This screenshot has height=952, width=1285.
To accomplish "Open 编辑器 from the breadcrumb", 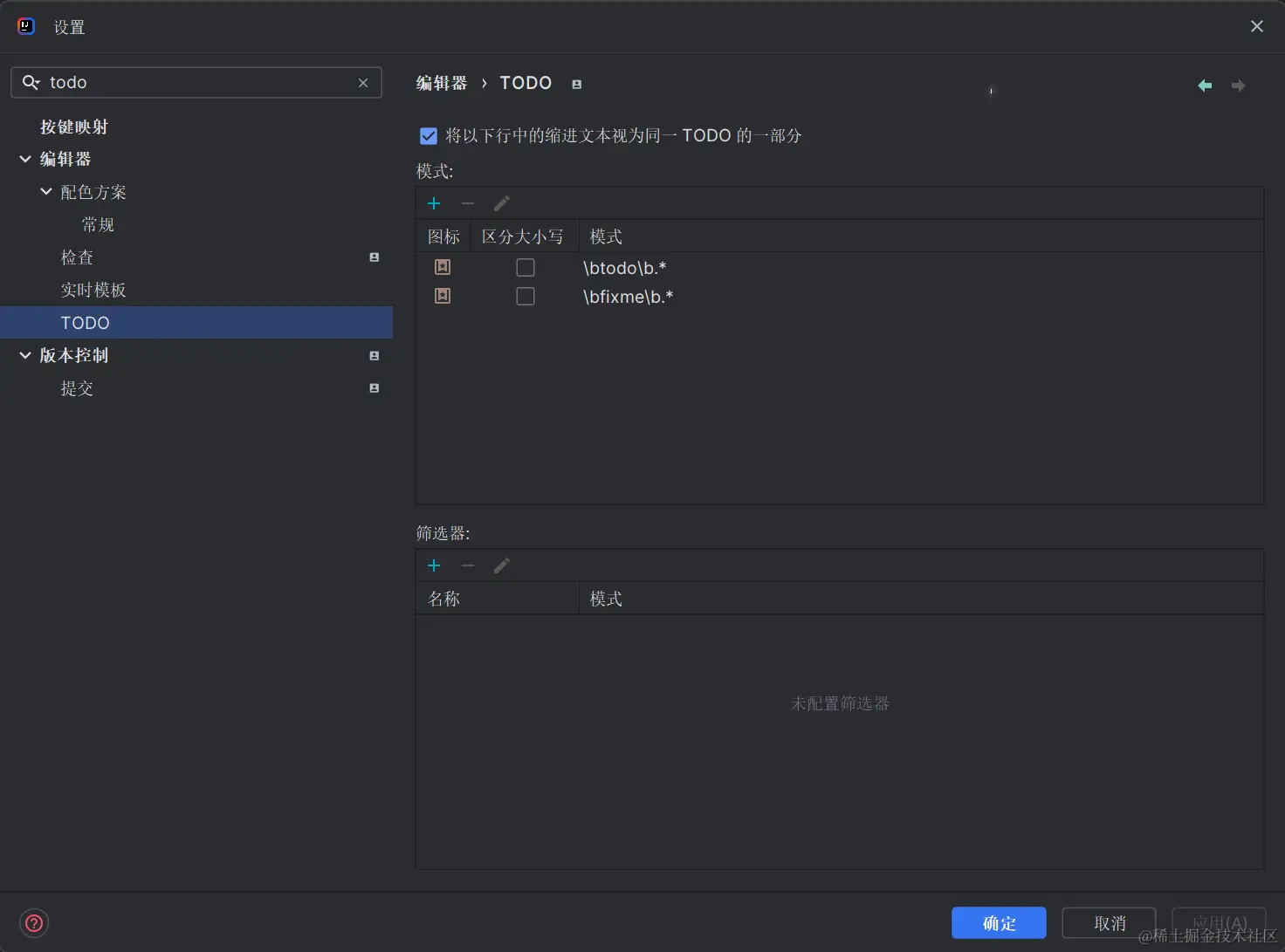I will pyautogui.click(x=442, y=82).
